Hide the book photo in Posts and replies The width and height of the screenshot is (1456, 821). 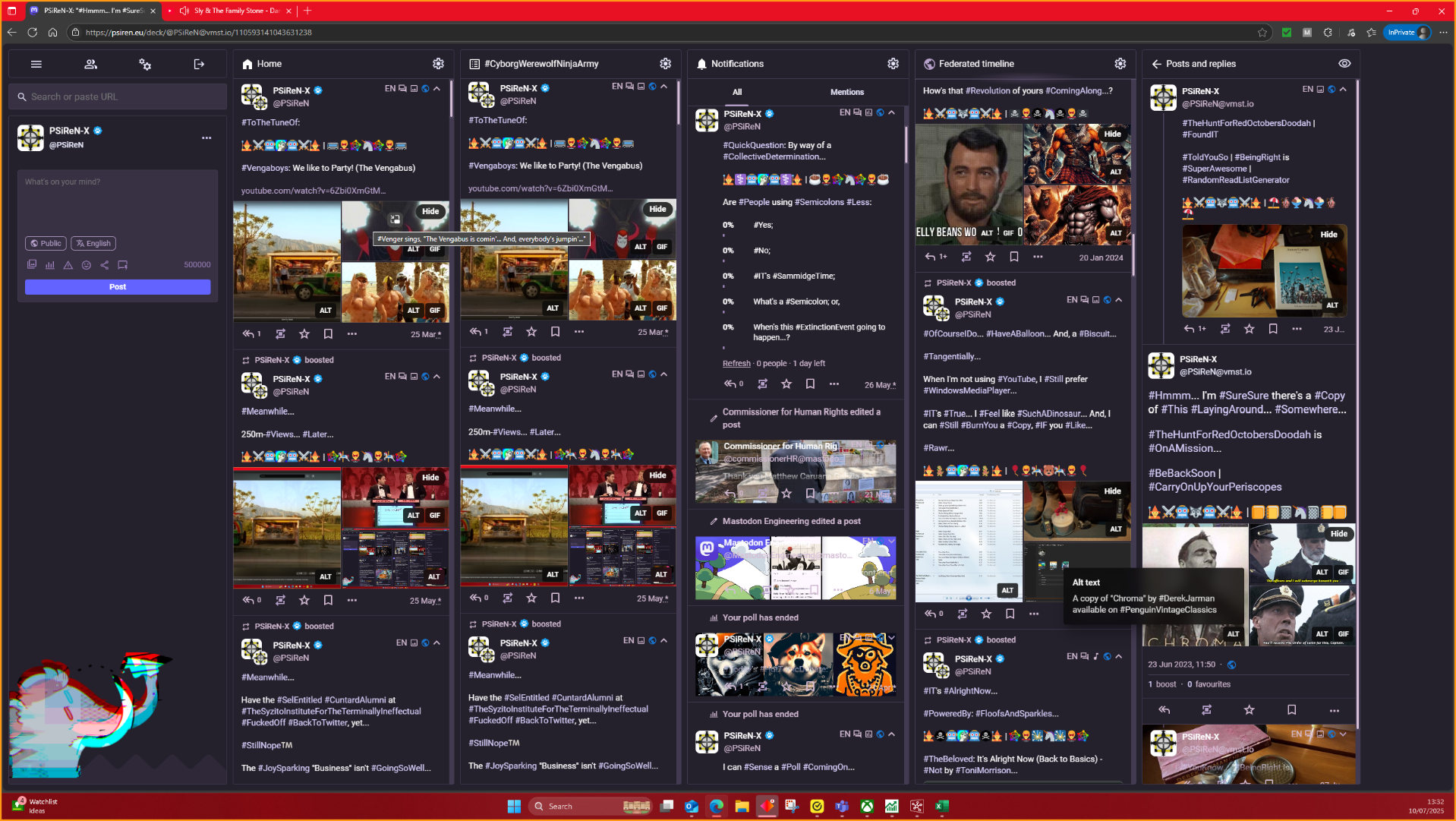[x=1328, y=235]
